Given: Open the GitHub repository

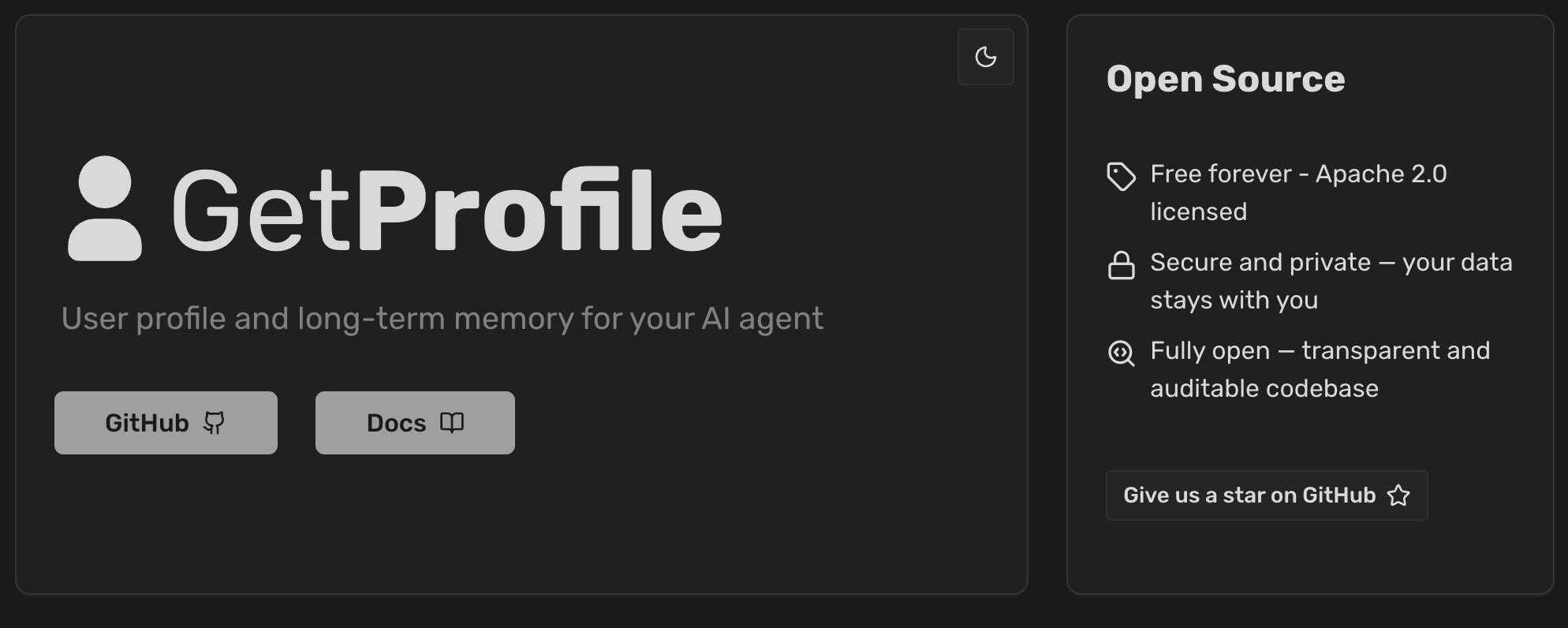Looking at the screenshot, I should tap(166, 422).
